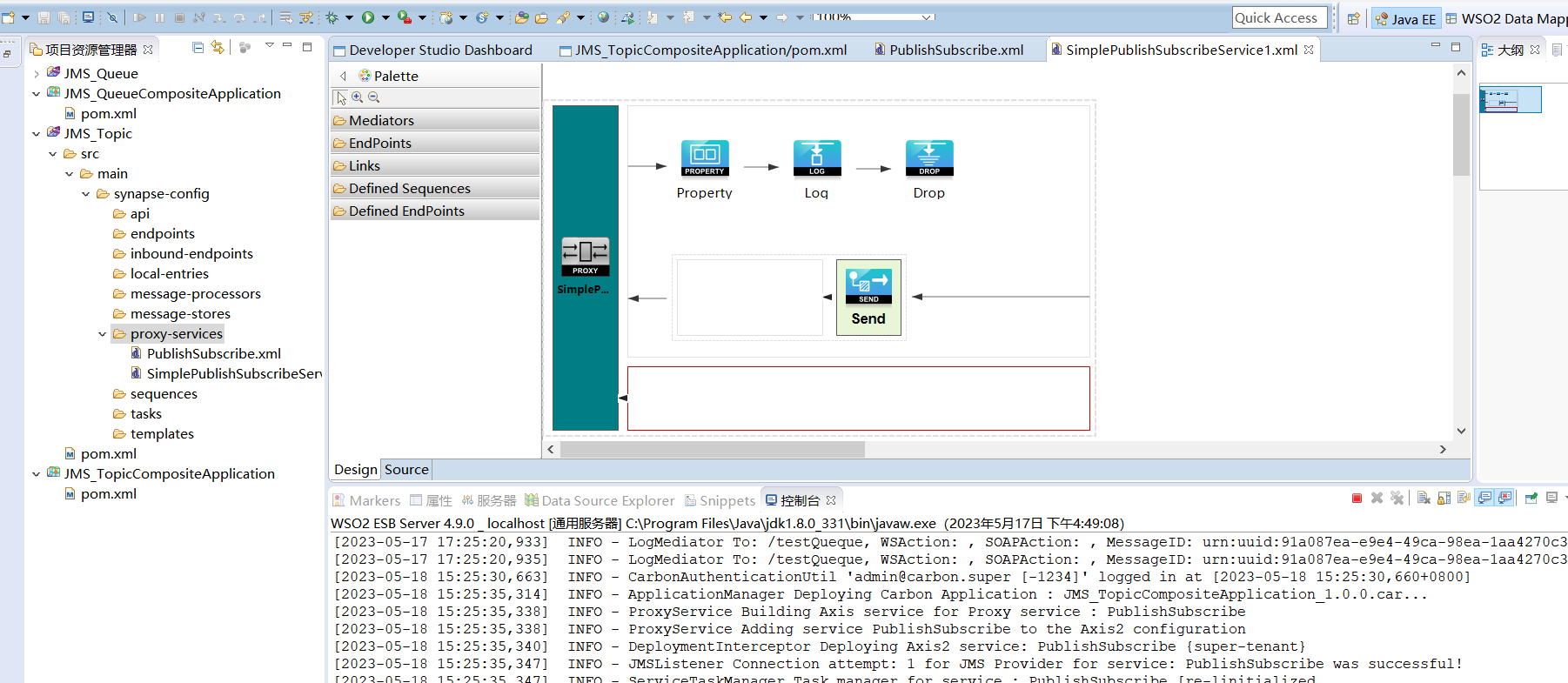Toggle Scroll Lock in console toolbar
Screen dimensions: 1568x683
tap(1444, 498)
